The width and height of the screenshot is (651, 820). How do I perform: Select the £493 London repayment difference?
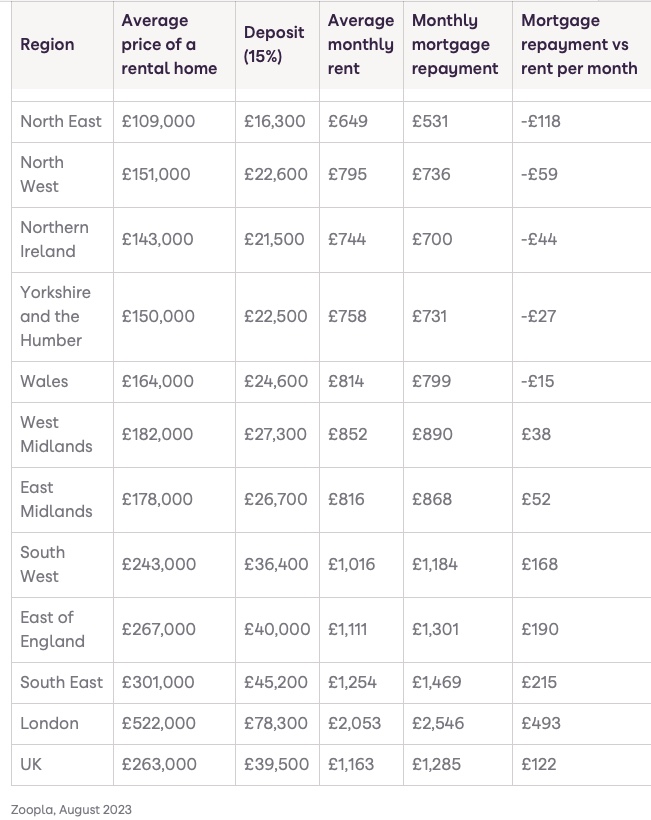pyautogui.click(x=541, y=723)
